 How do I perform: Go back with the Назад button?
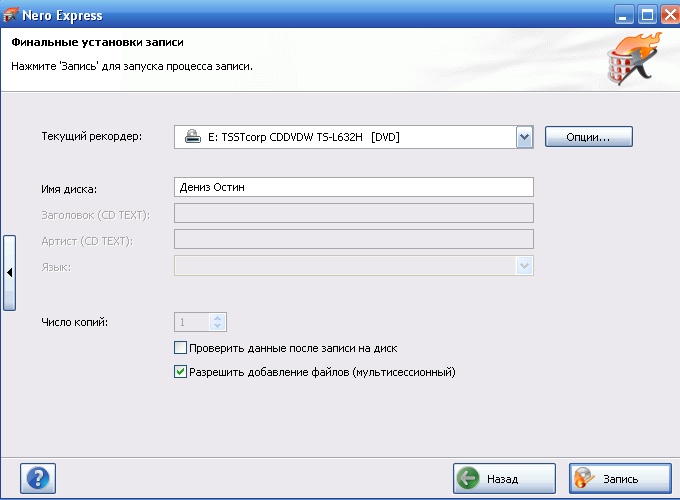pyautogui.click(x=504, y=479)
